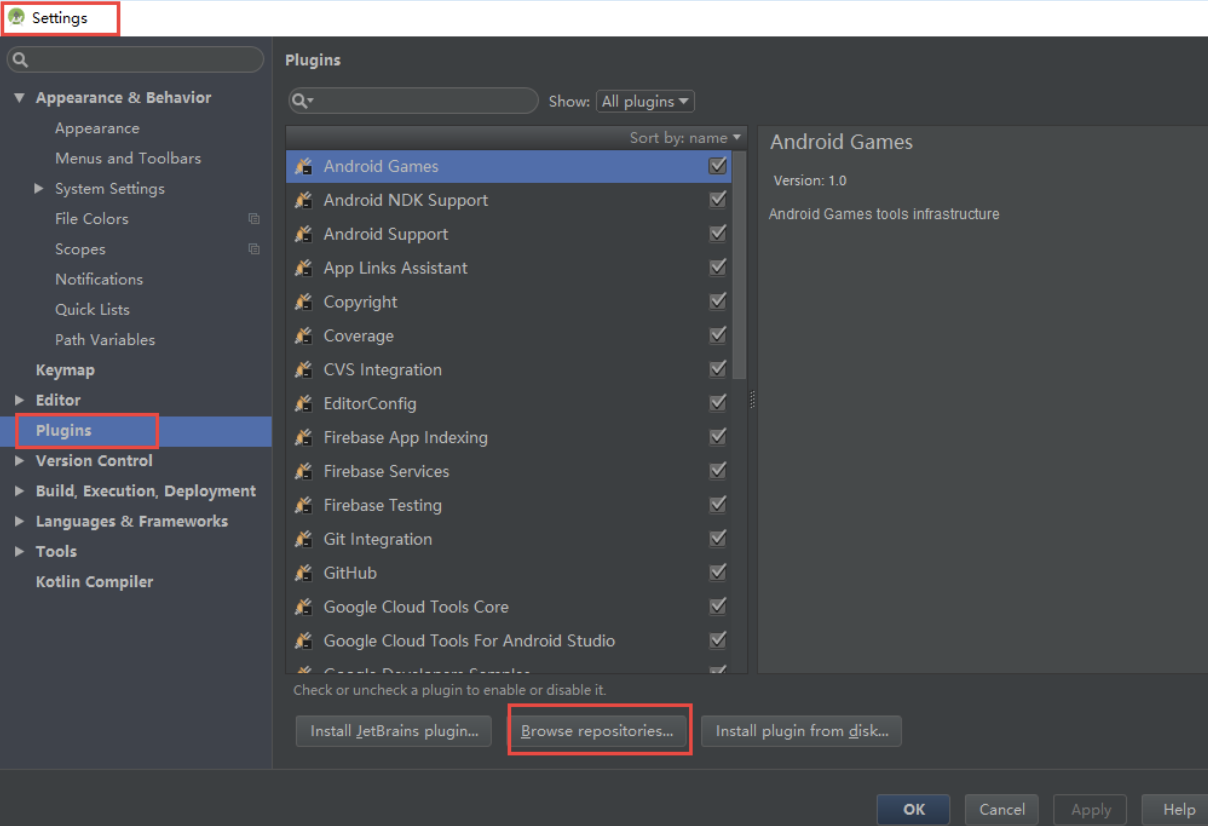This screenshot has height=826, width=1208.
Task: Click the plugins search input field
Action: (x=413, y=101)
